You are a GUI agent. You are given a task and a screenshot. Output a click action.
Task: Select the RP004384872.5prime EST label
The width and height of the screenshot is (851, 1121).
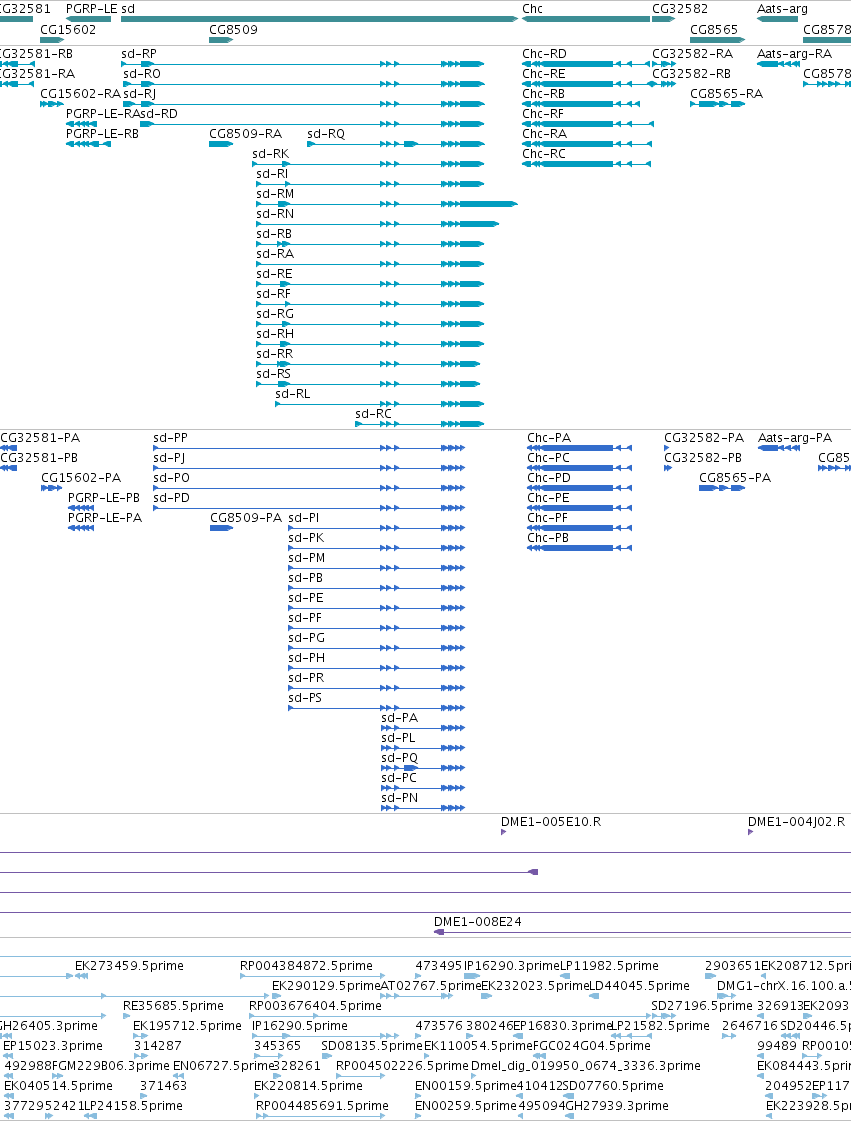pyautogui.click(x=306, y=966)
